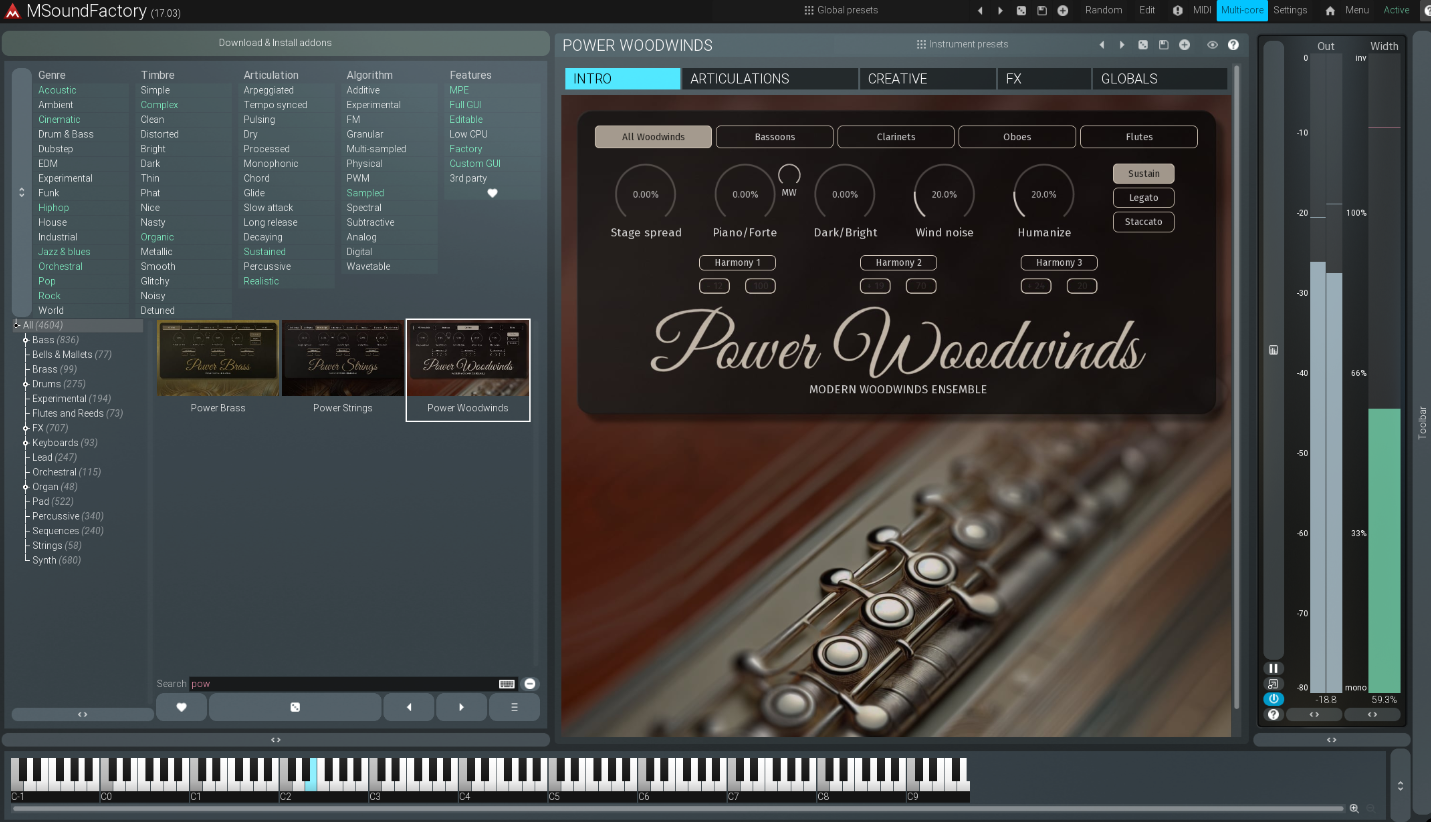Select the Sustain articulation
Viewport: 1431px width, 822px height.
1143,173
